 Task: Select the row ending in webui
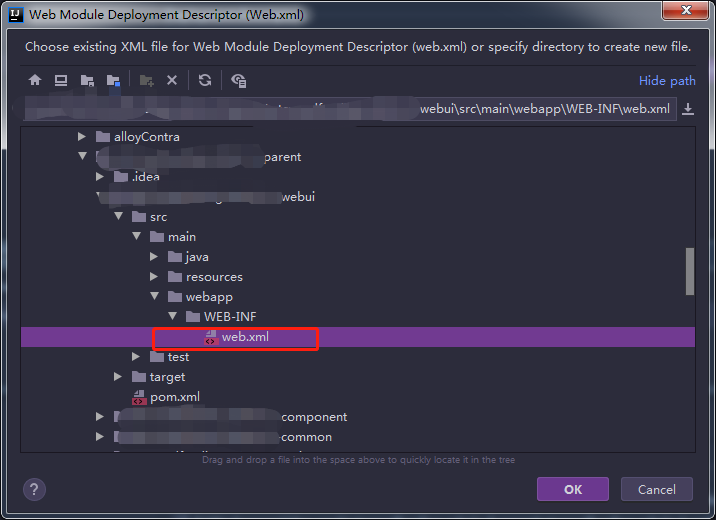[x=358, y=197]
